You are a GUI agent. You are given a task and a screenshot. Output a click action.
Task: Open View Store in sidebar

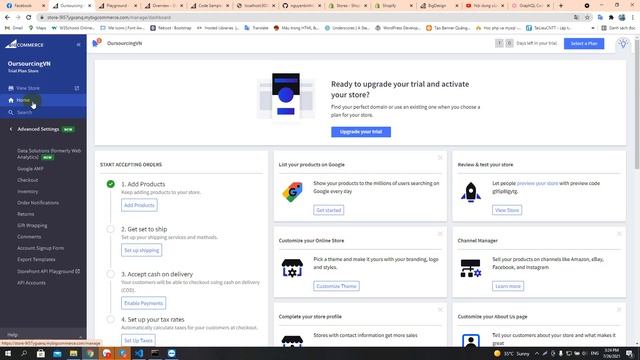tap(28, 88)
